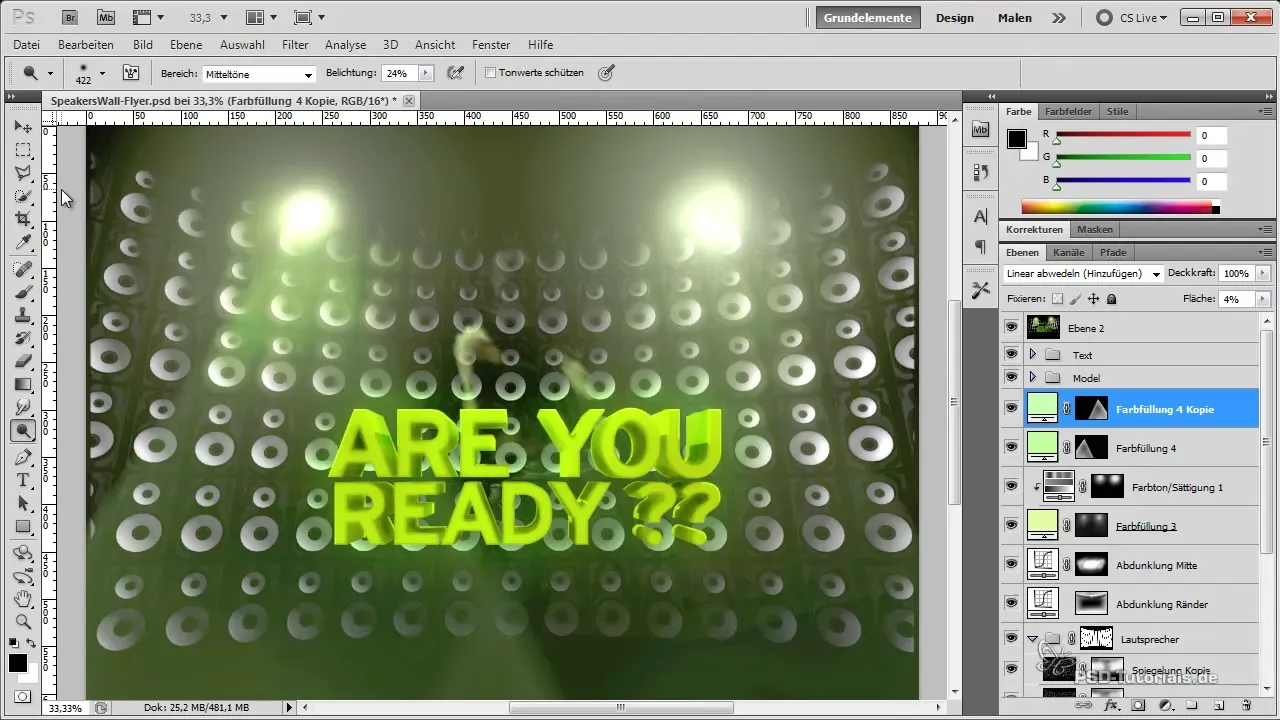Select the Move tool
This screenshot has height=720, width=1280.
tap(23, 127)
